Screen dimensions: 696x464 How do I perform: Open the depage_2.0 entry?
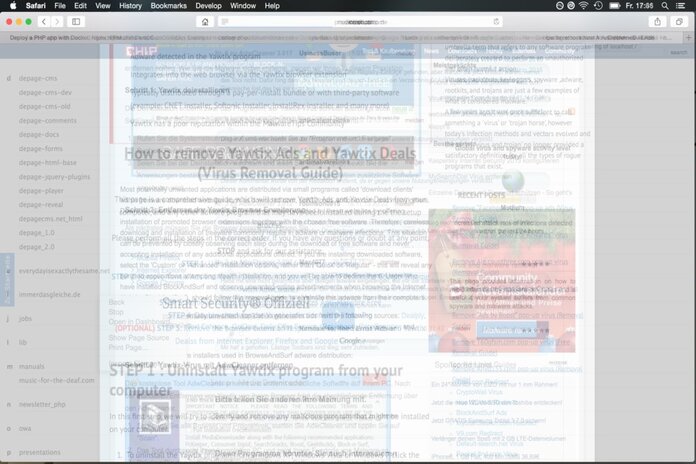pyautogui.click(x=36, y=247)
